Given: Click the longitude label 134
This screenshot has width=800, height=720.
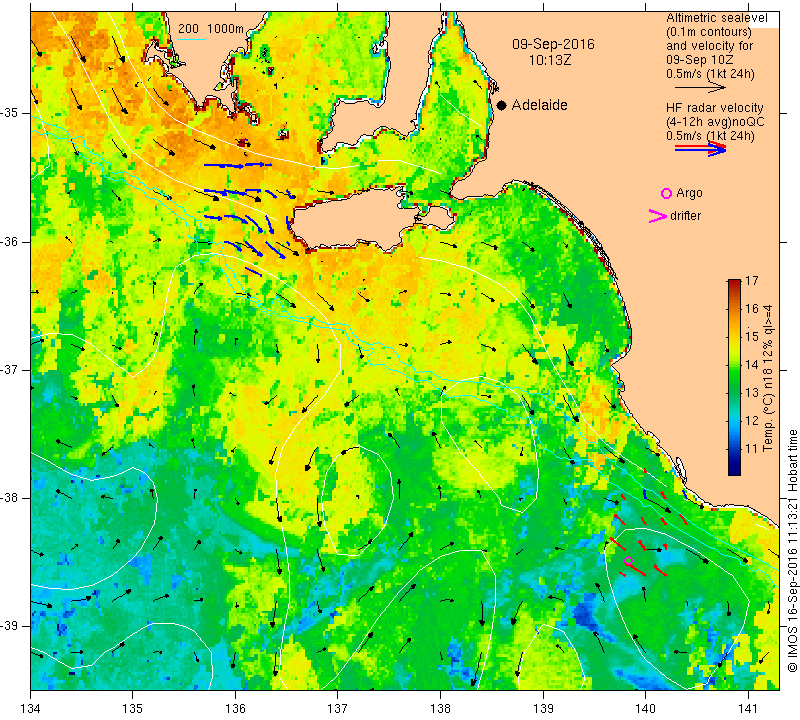Looking at the screenshot, I should click(31, 709).
